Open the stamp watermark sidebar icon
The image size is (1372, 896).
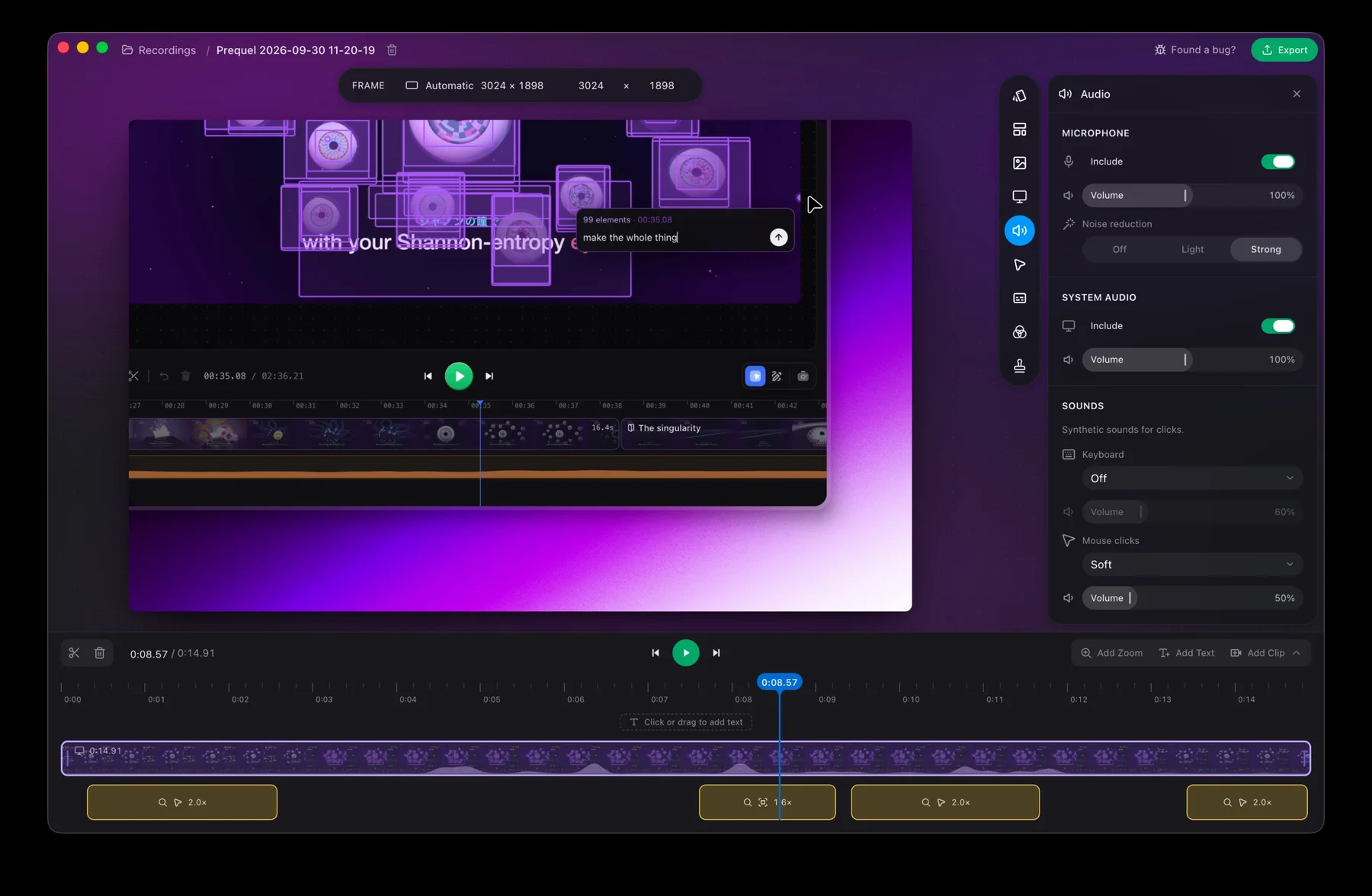pos(1019,366)
